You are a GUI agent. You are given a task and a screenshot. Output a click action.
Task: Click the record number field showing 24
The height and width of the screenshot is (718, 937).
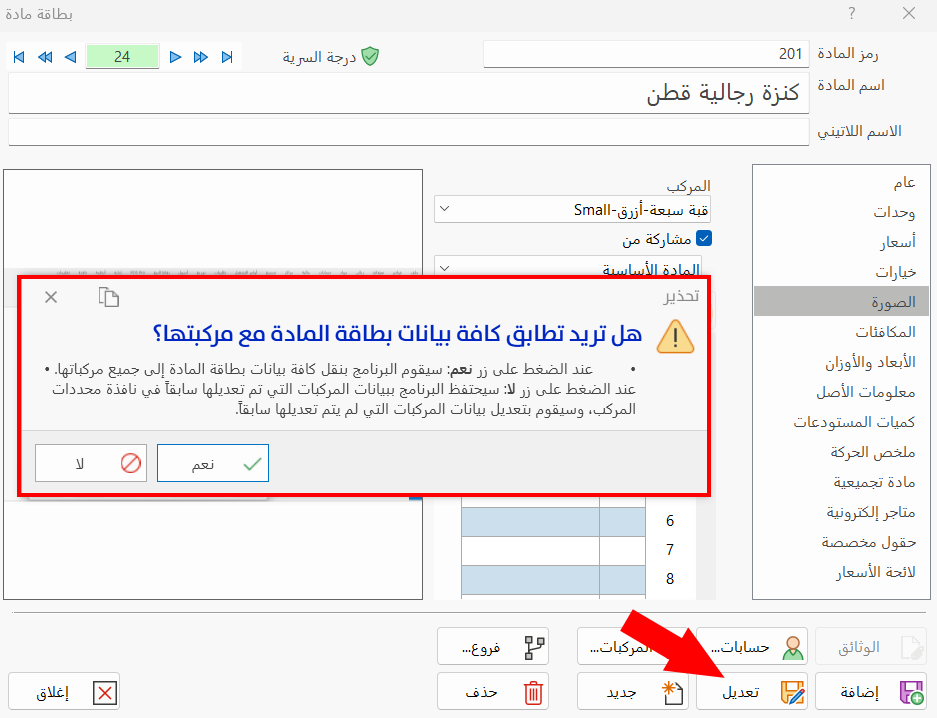point(123,57)
